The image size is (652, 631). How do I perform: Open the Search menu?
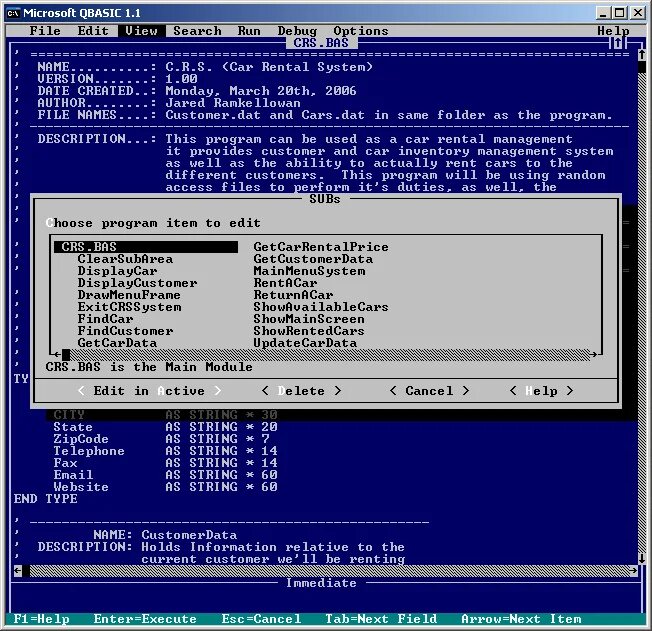[197, 31]
